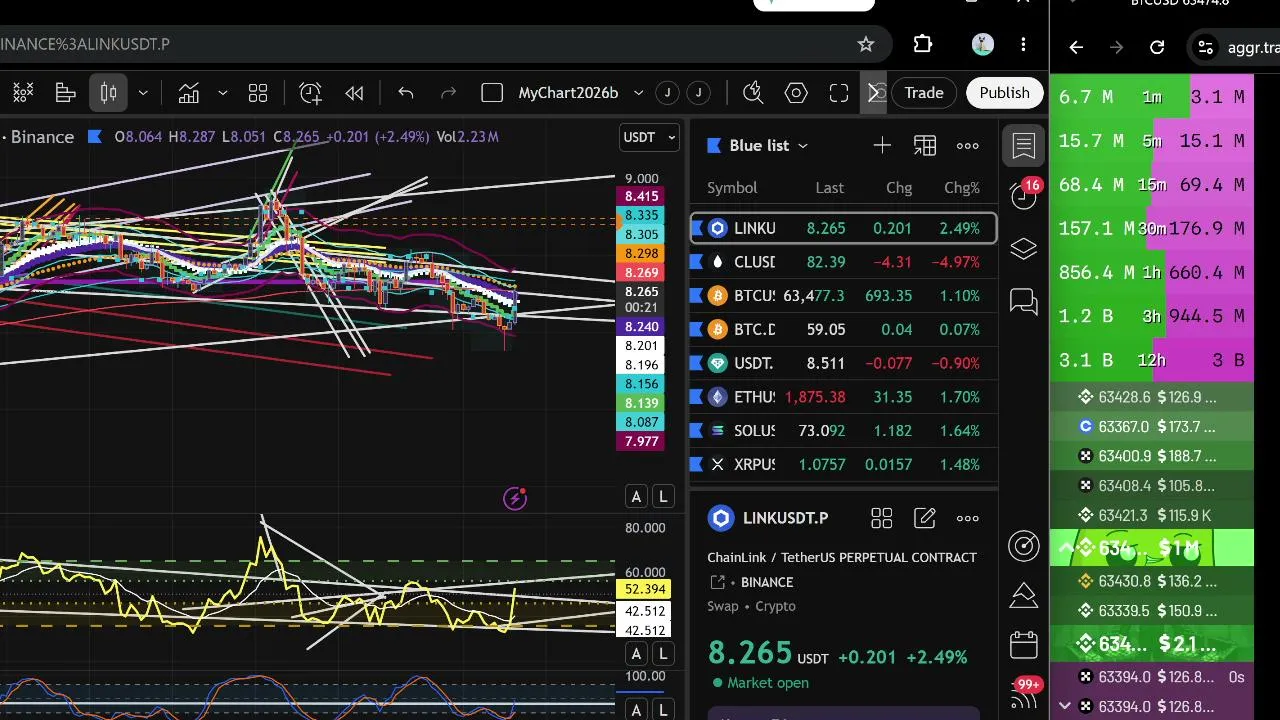1280x720 pixels.
Task: Open the chart type dropdown arrow
Action: tap(143, 93)
